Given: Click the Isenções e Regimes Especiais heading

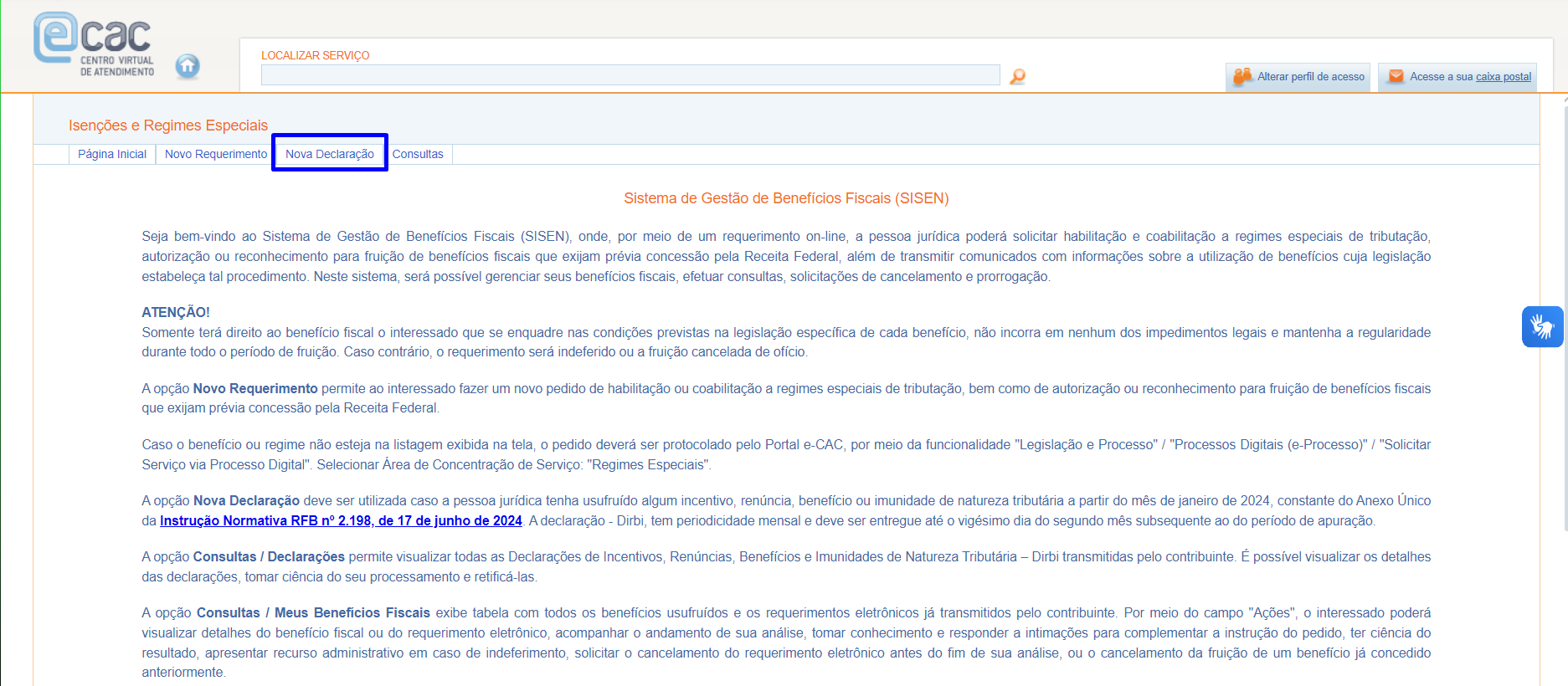Looking at the screenshot, I should click(168, 125).
